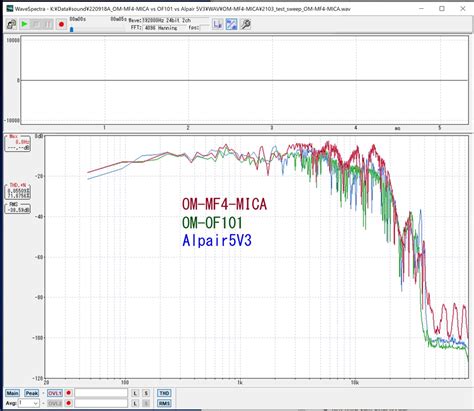
Task: Toggle the Peak hold button
Action: [x=31, y=393]
